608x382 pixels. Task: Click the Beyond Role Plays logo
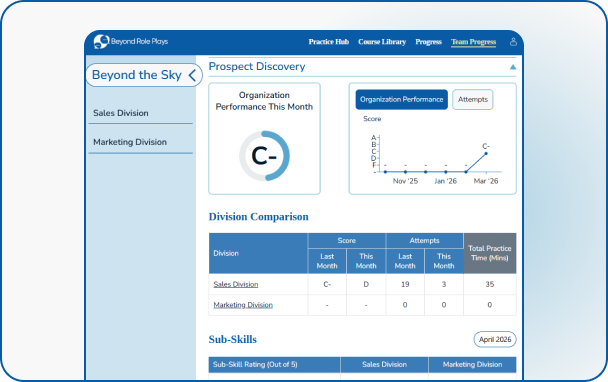point(131,41)
